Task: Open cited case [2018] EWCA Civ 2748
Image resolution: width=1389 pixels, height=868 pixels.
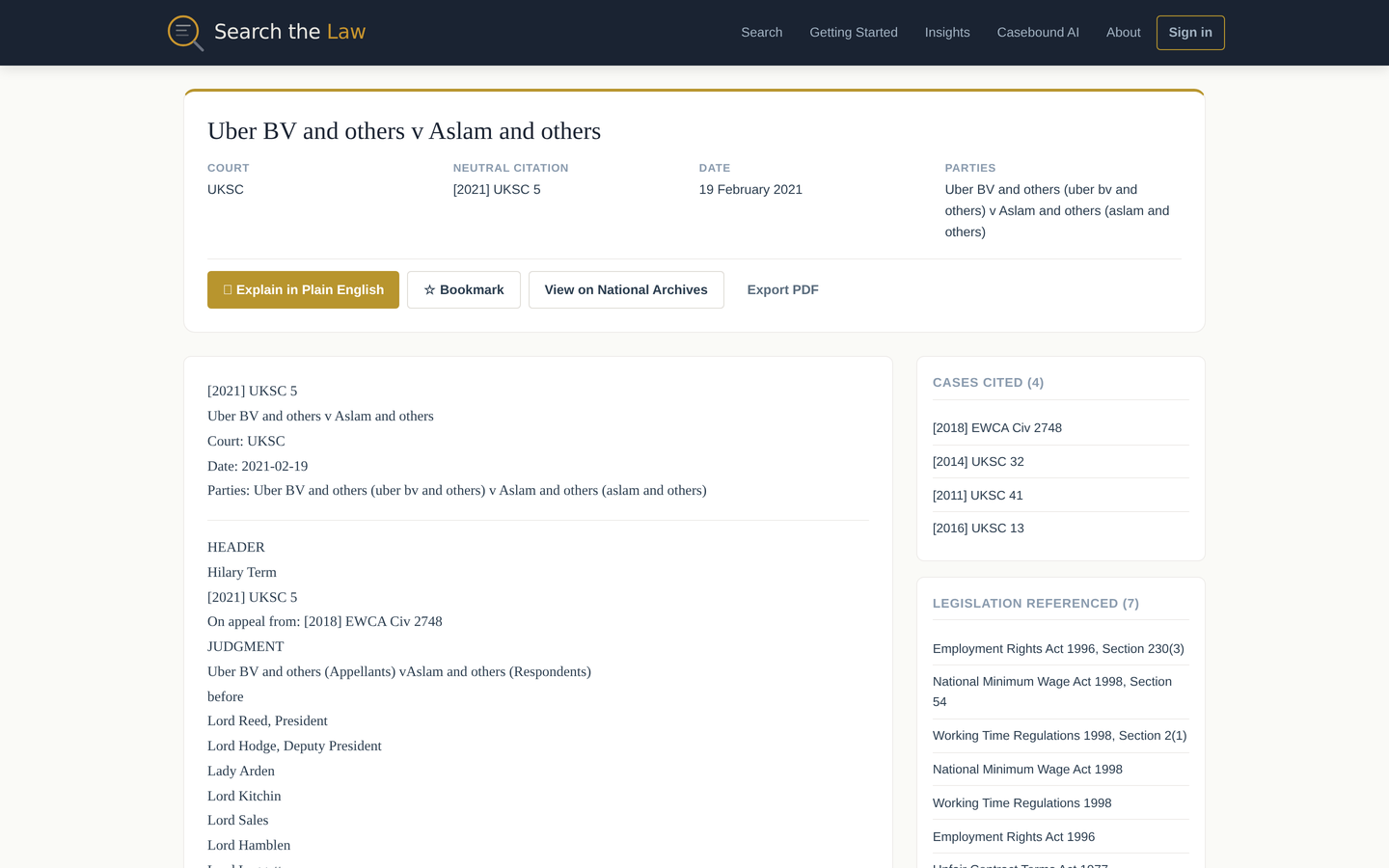Action: point(996,428)
